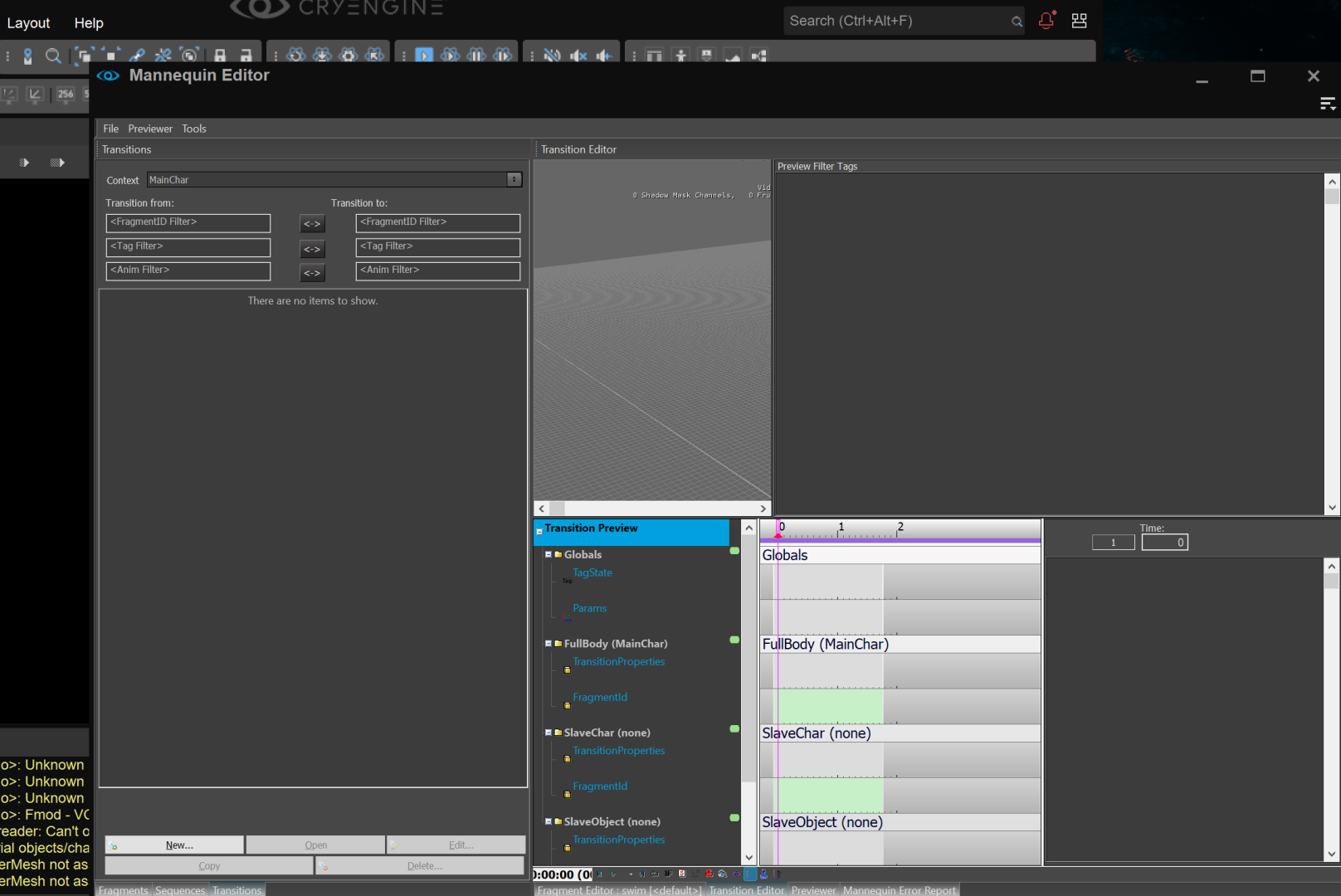Viewport: 1341px width, 896px height.
Task: Toggle the green indicator beside Globals
Action: tap(734, 550)
